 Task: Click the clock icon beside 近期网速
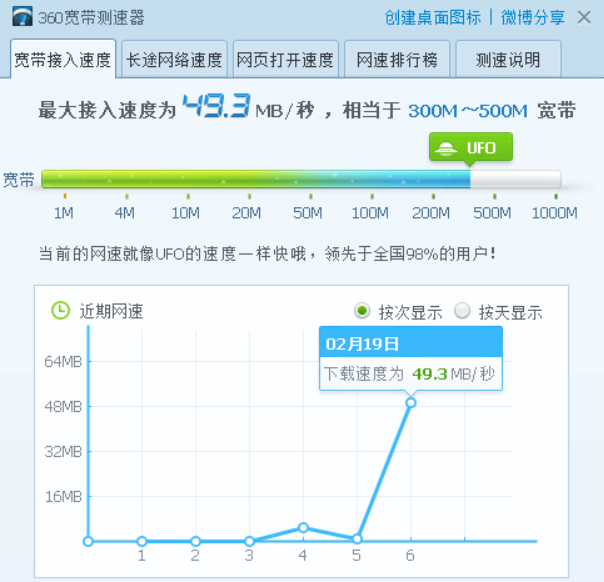click(60, 310)
